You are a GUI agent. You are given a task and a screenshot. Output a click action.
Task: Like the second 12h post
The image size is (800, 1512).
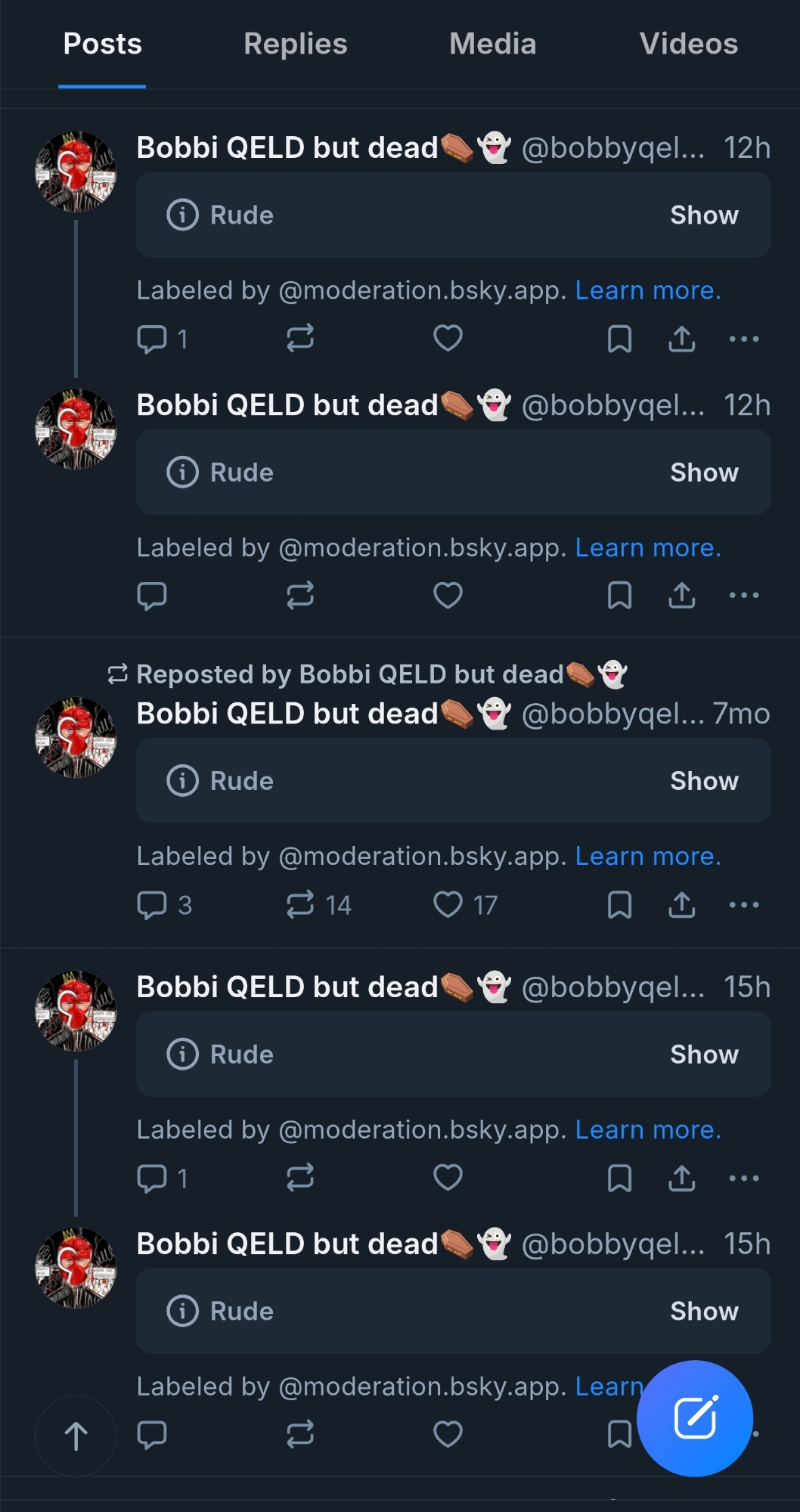[x=448, y=596]
